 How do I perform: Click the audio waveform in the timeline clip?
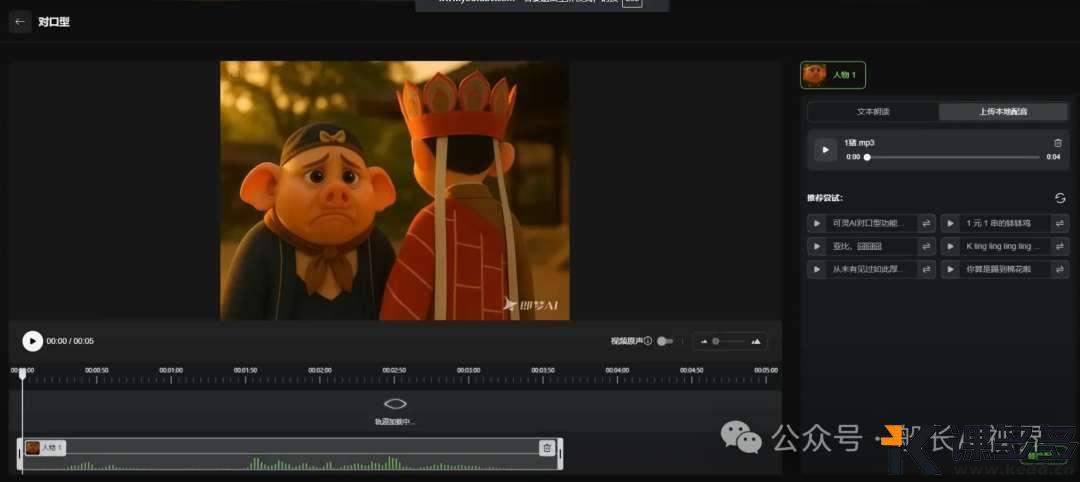(x=289, y=463)
